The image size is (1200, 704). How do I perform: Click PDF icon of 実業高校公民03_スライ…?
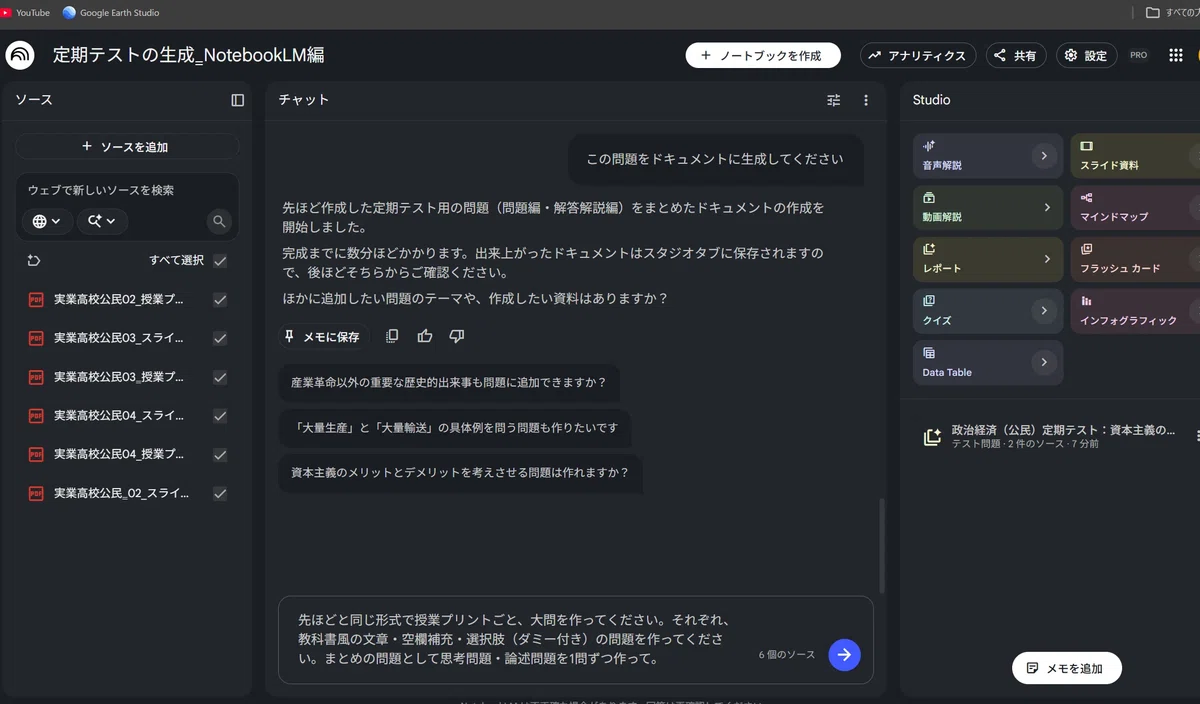pos(36,338)
